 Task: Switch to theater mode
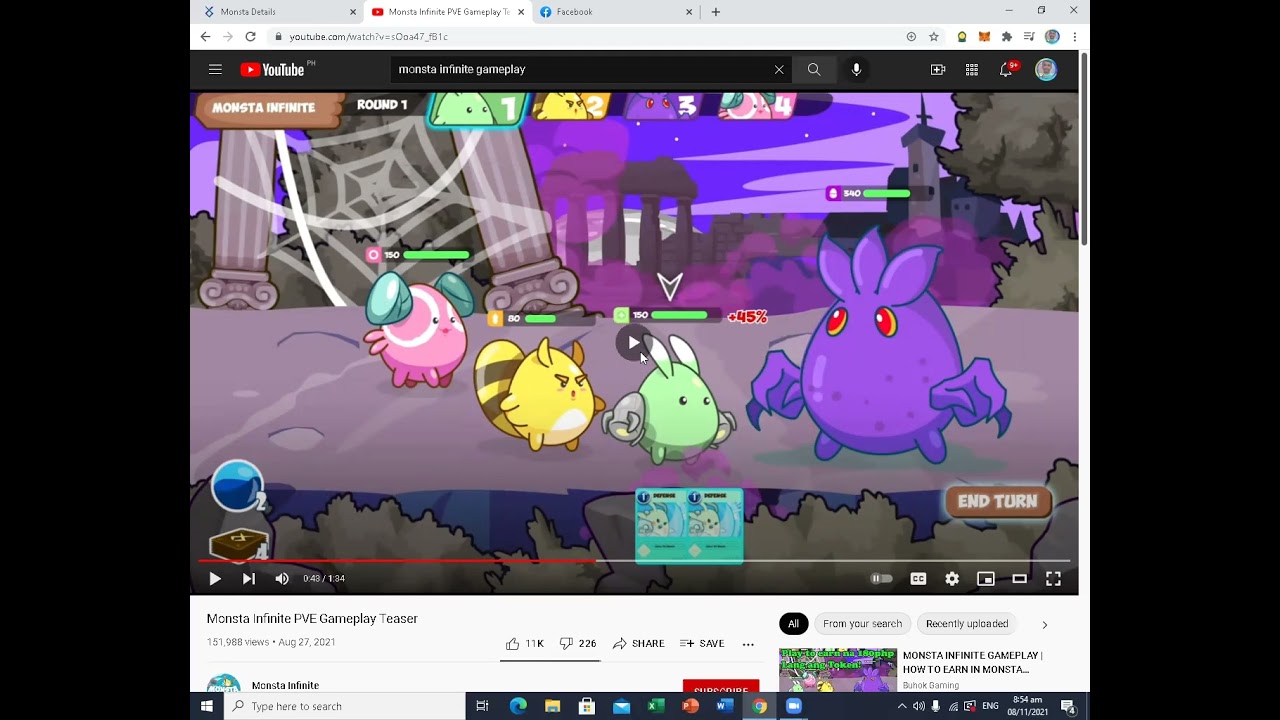(x=1020, y=578)
